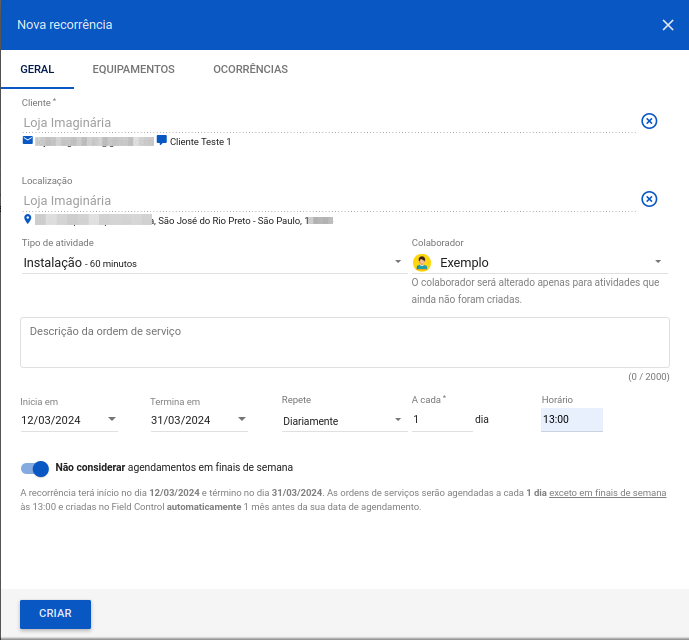Close the Nova recorrência dialog

667,25
